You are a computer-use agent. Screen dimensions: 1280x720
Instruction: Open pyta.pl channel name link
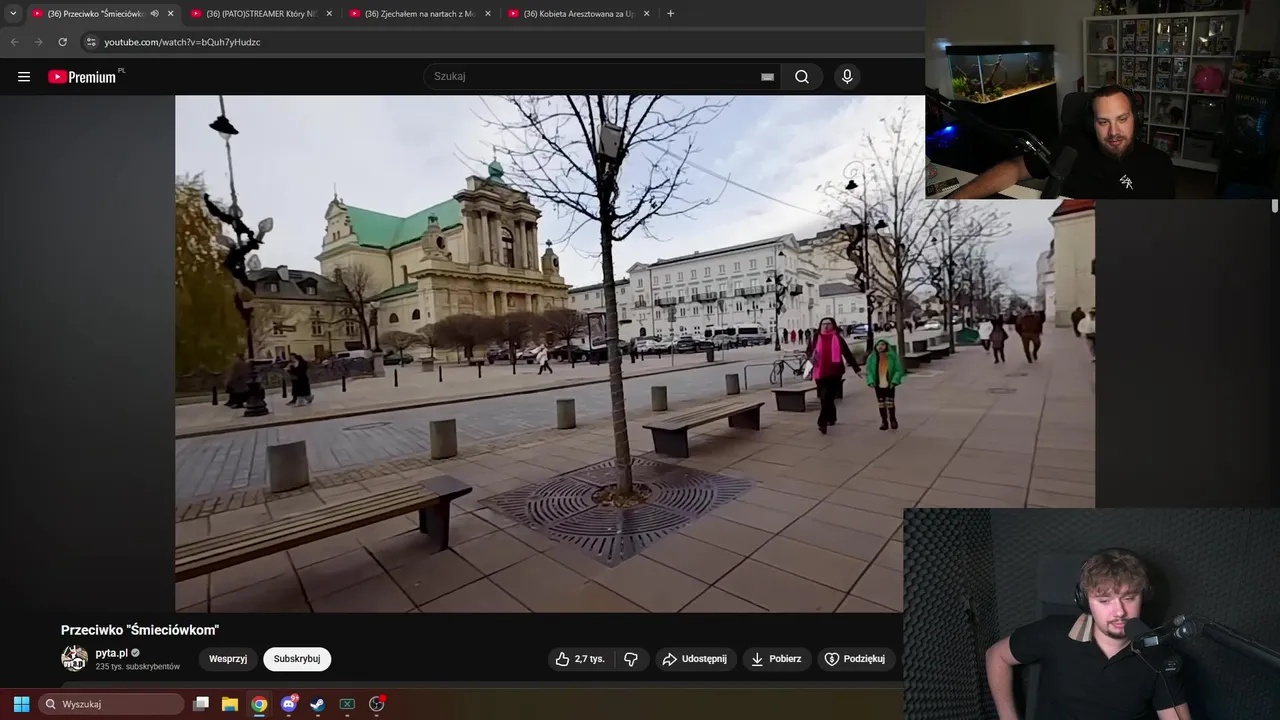pos(111,653)
